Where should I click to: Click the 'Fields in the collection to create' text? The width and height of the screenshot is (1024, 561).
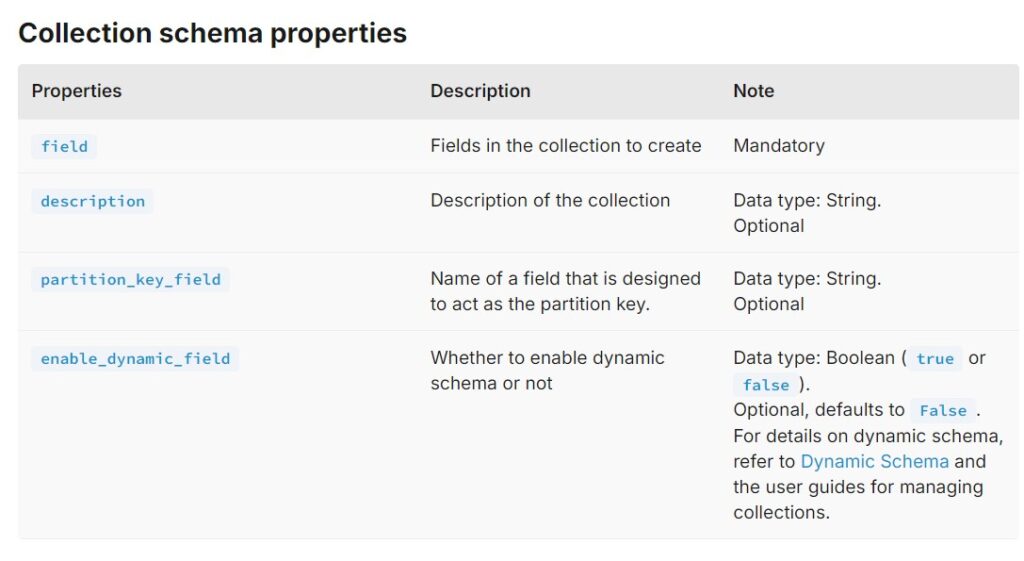tap(566, 146)
